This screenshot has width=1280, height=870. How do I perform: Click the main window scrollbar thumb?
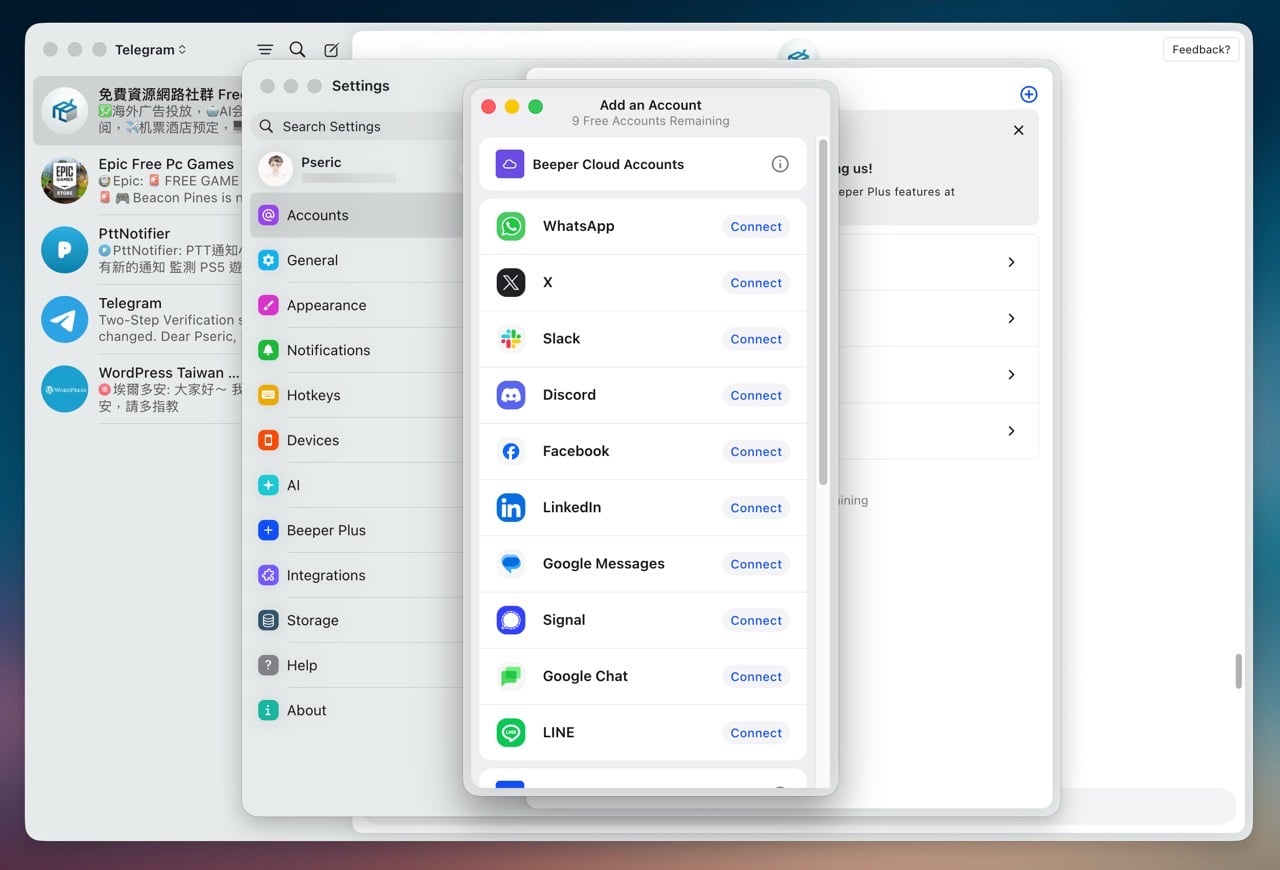click(1238, 672)
